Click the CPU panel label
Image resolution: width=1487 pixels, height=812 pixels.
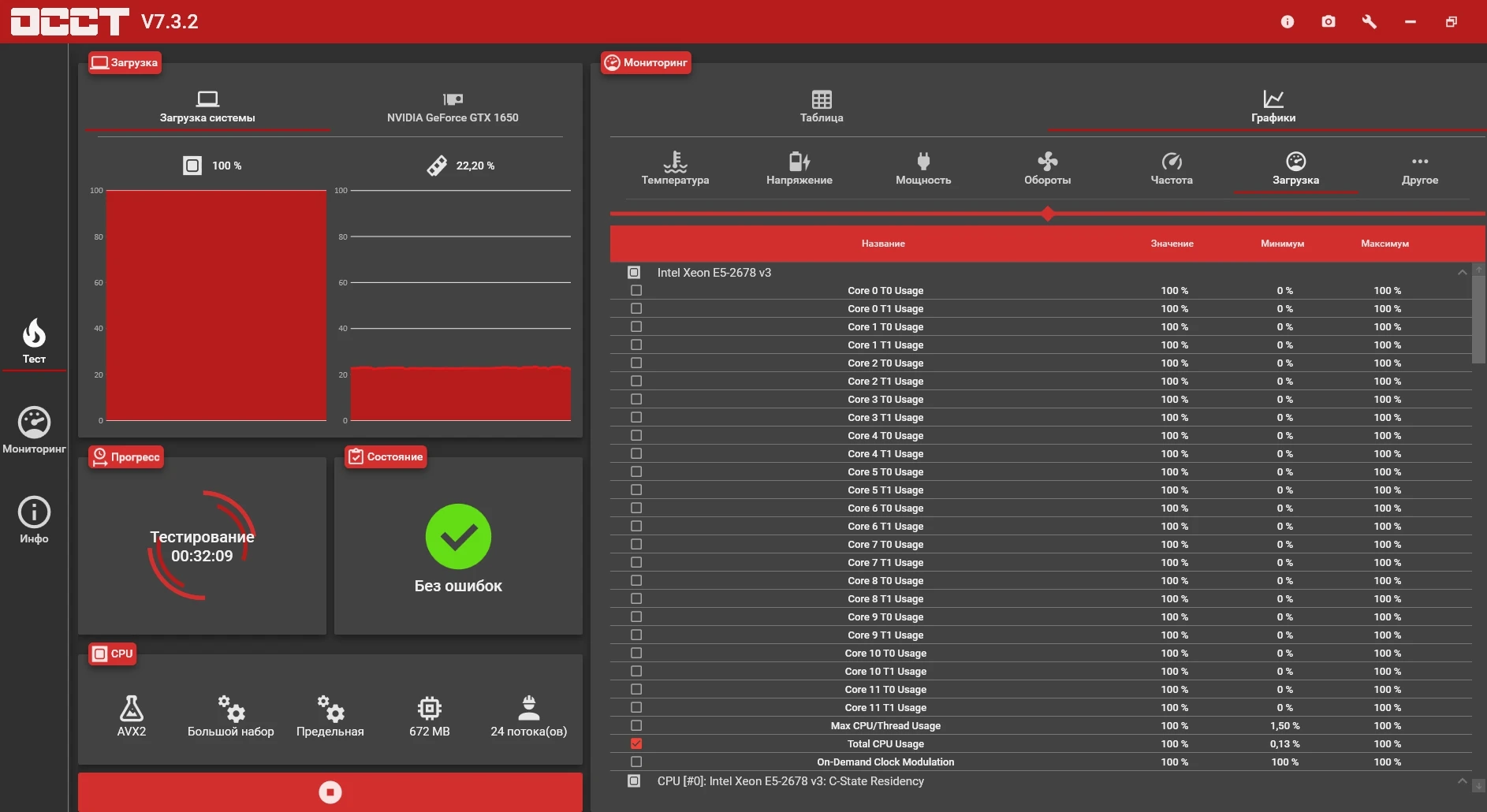[112, 654]
